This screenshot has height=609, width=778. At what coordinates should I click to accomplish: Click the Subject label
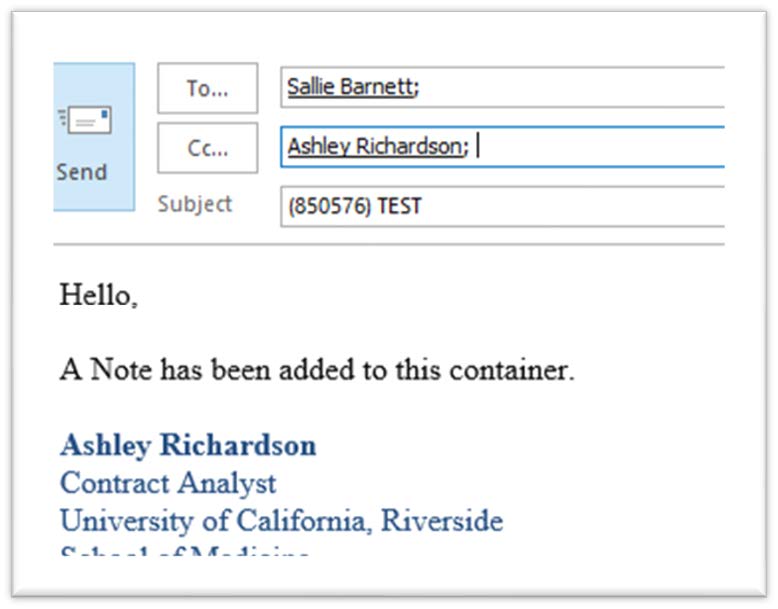tap(194, 204)
